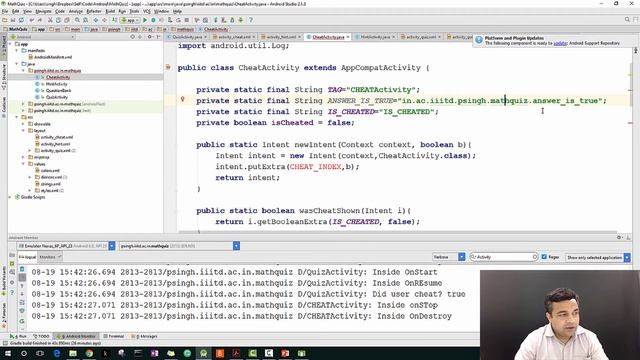Viewport: 640px width, 360px height.
Task: Click the Redo arrow in toolbar
Action: point(40,20)
